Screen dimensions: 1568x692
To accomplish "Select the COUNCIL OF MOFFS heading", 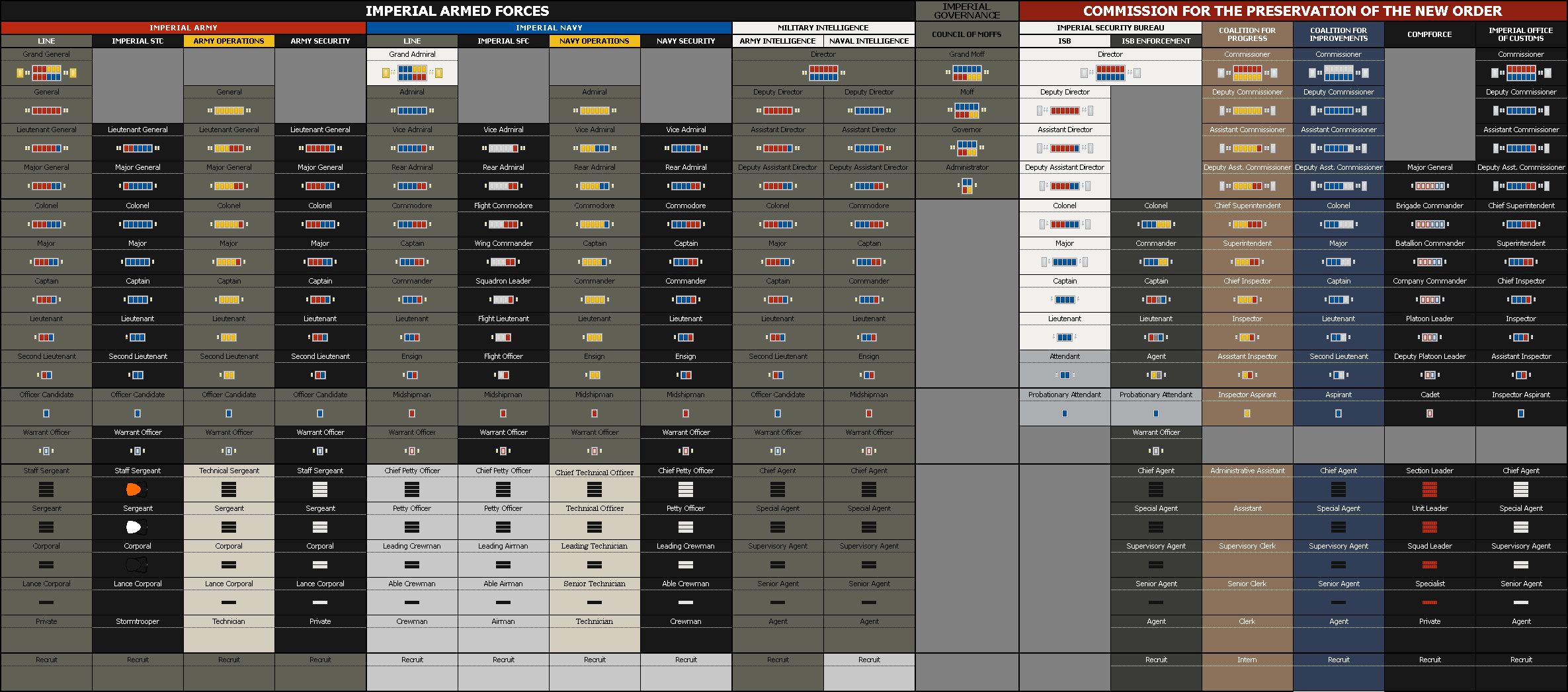I will [x=966, y=34].
